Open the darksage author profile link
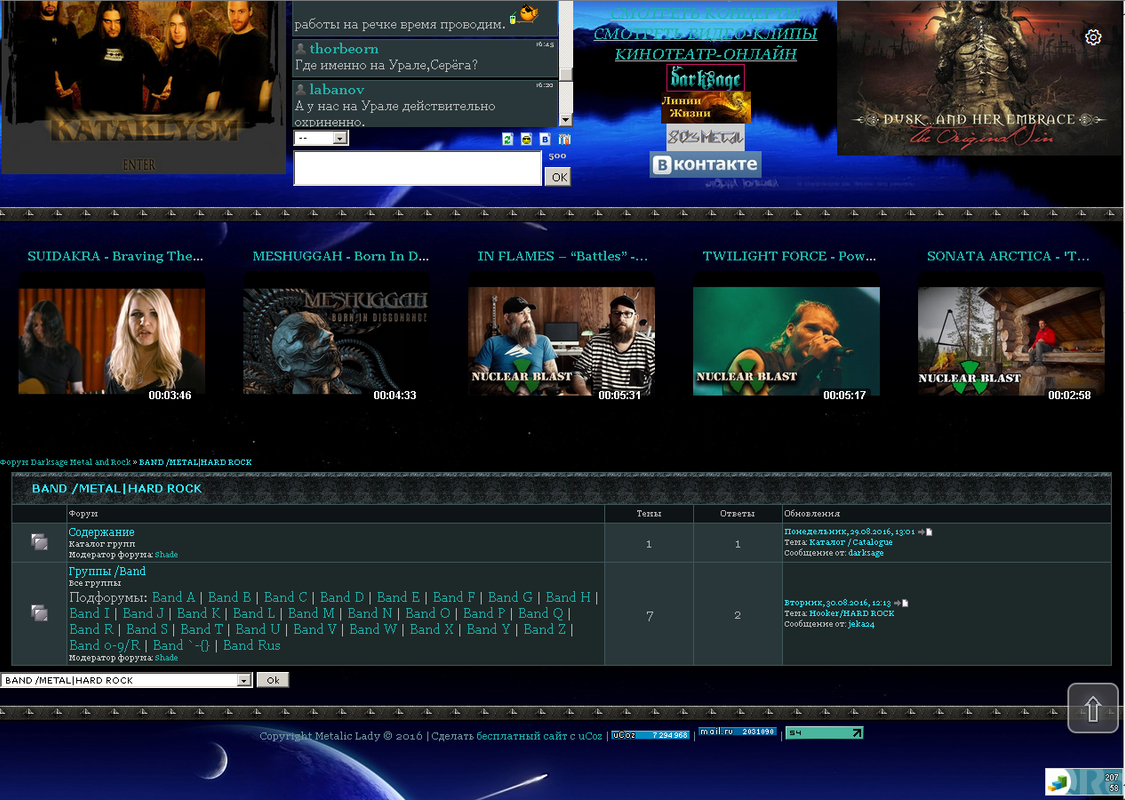Image resolution: width=1125 pixels, height=800 pixels. (x=866, y=553)
